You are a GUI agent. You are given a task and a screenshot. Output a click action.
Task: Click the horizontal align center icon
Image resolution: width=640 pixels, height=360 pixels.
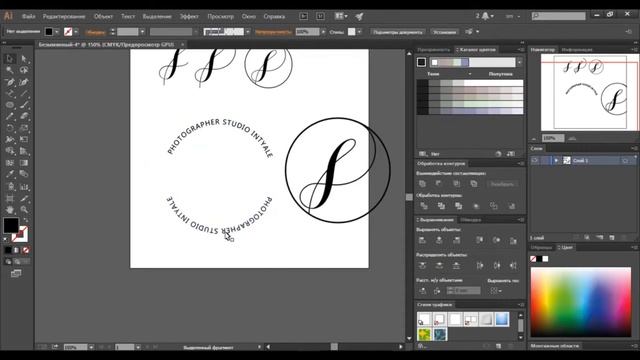(x=439, y=240)
